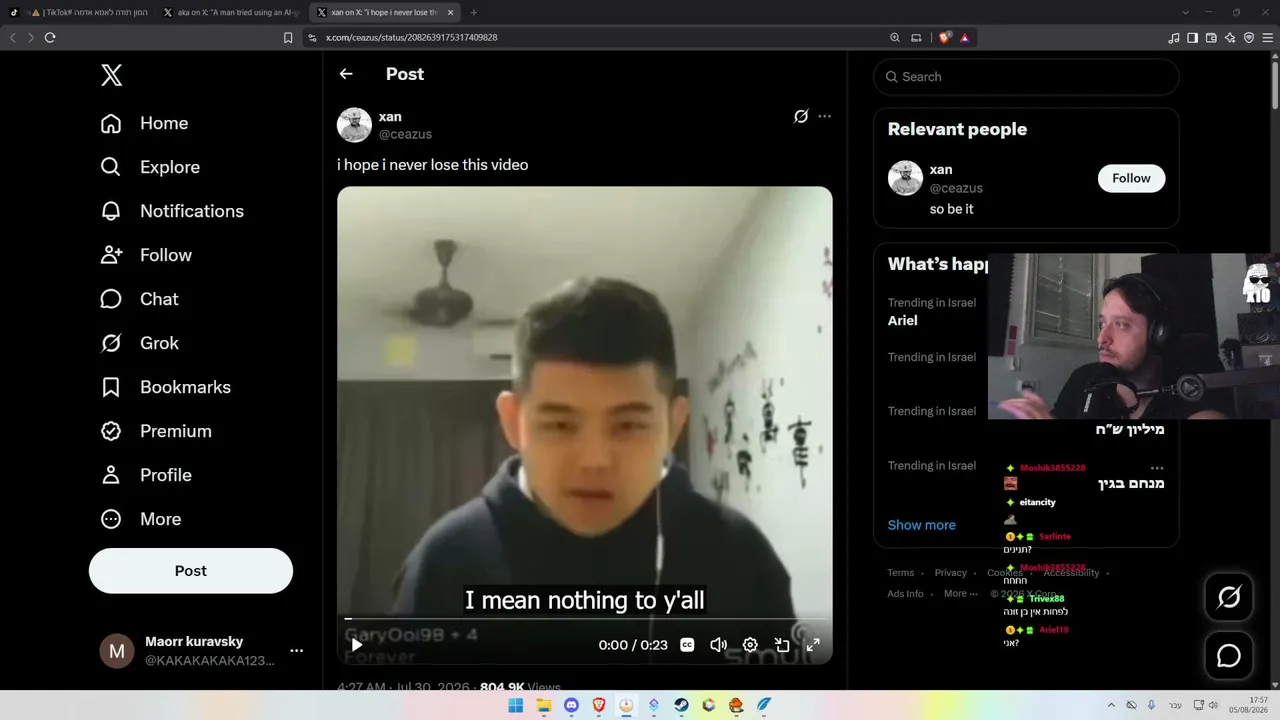The image size is (1280, 720).
Task: Close the 'xan on X' browser tab
Action: point(451,13)
